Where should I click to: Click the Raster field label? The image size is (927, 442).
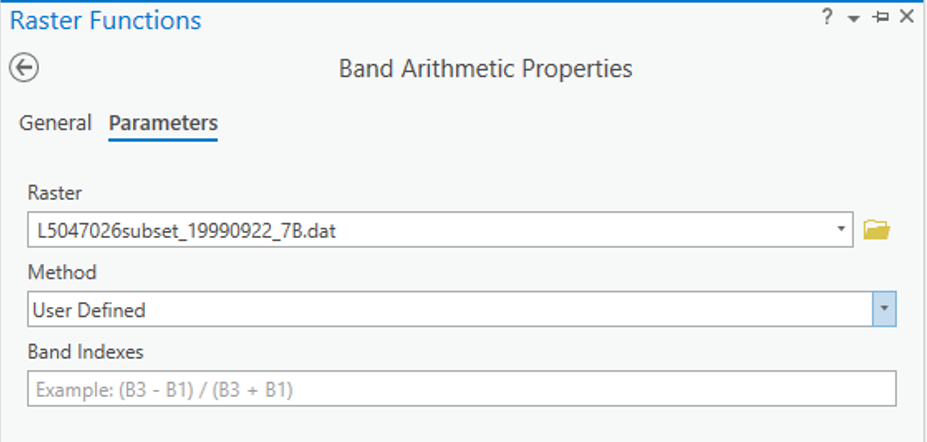tap(50, 193)
